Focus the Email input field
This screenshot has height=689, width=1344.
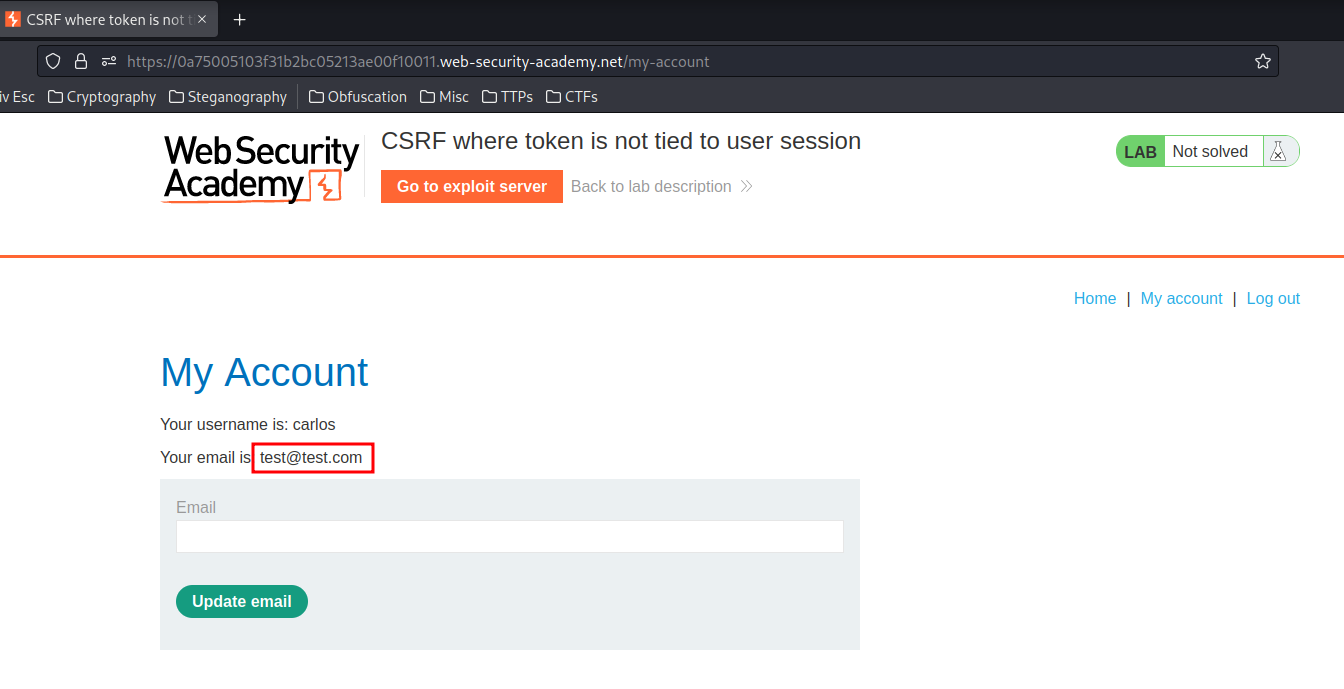click(510, 536)
